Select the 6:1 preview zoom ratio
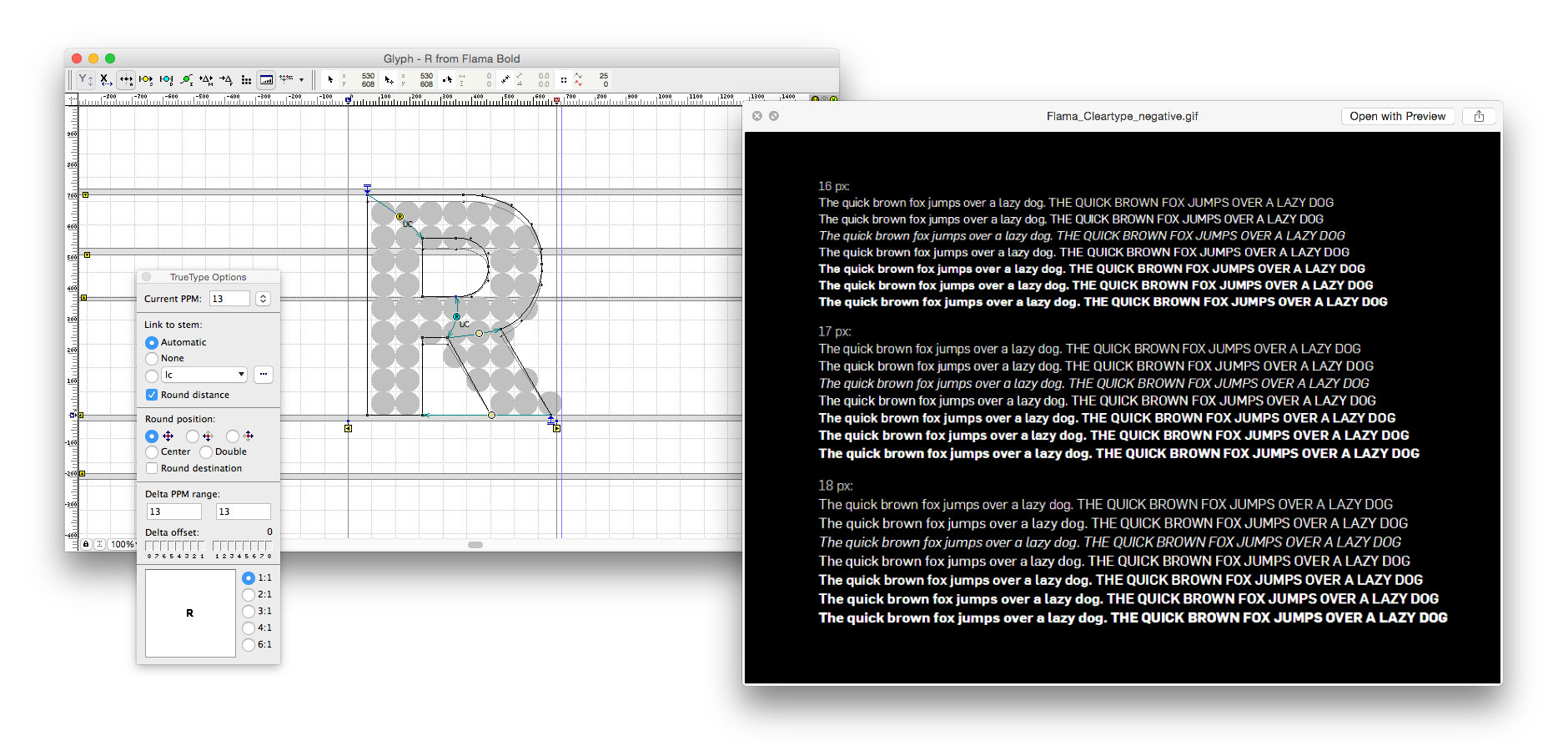The image size is (1568, 746). 249,644
